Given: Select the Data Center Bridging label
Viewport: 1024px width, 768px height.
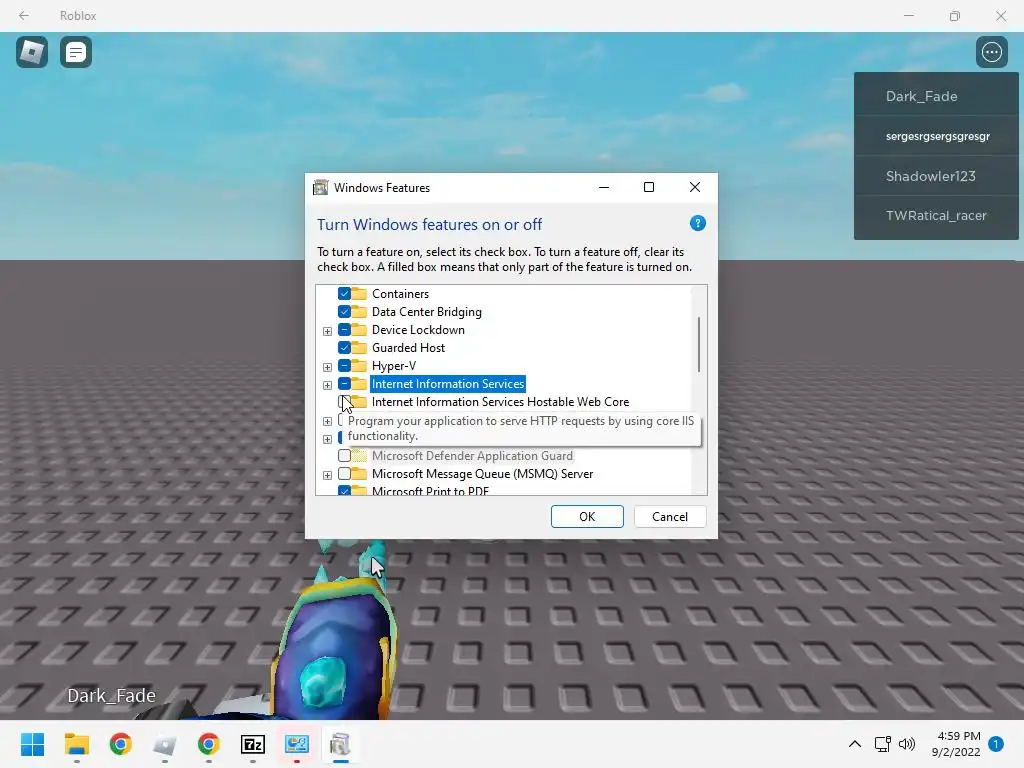Looking at the screenshot, I should pos(426,312).
